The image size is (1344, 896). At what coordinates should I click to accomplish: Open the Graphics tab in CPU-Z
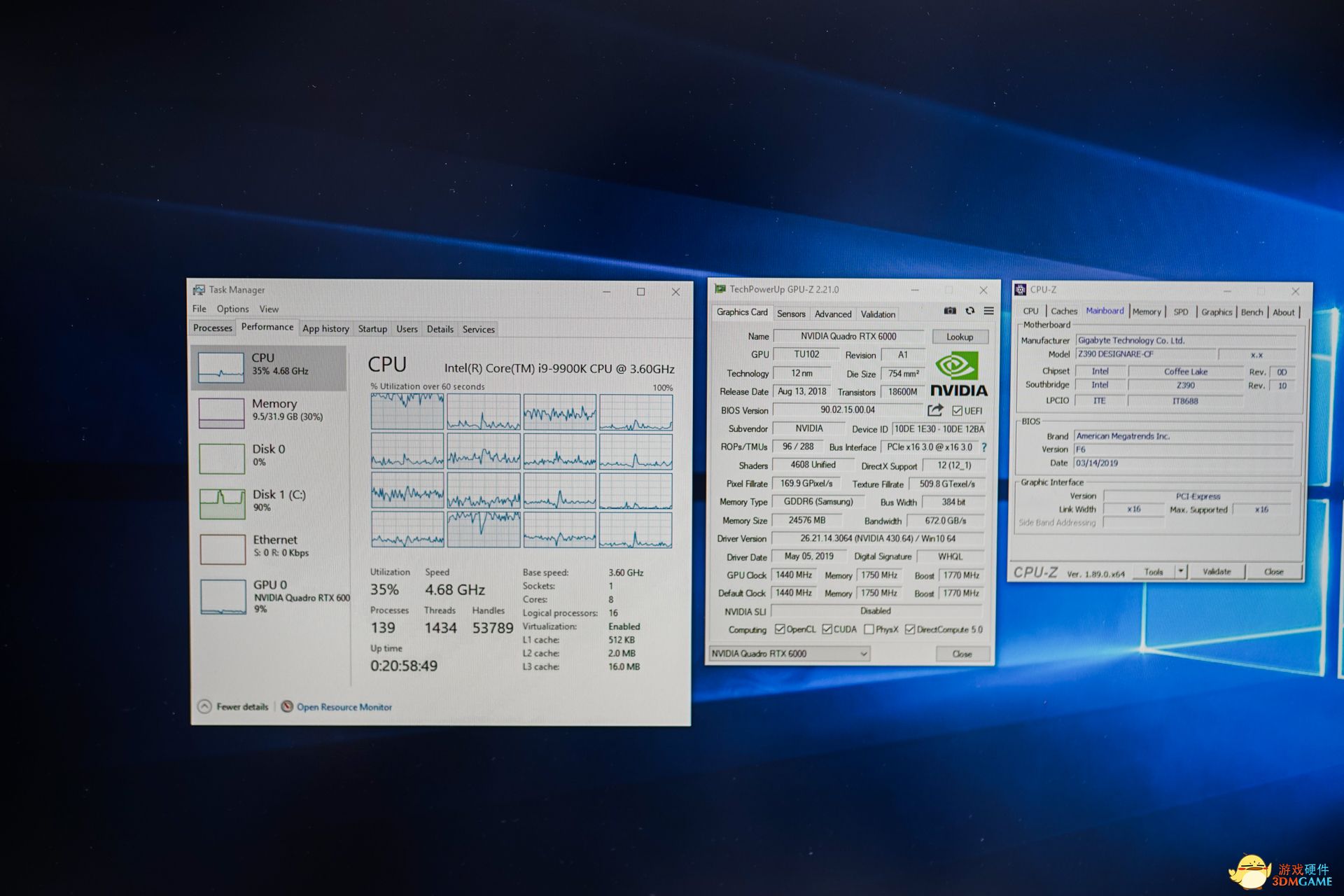1217,311
